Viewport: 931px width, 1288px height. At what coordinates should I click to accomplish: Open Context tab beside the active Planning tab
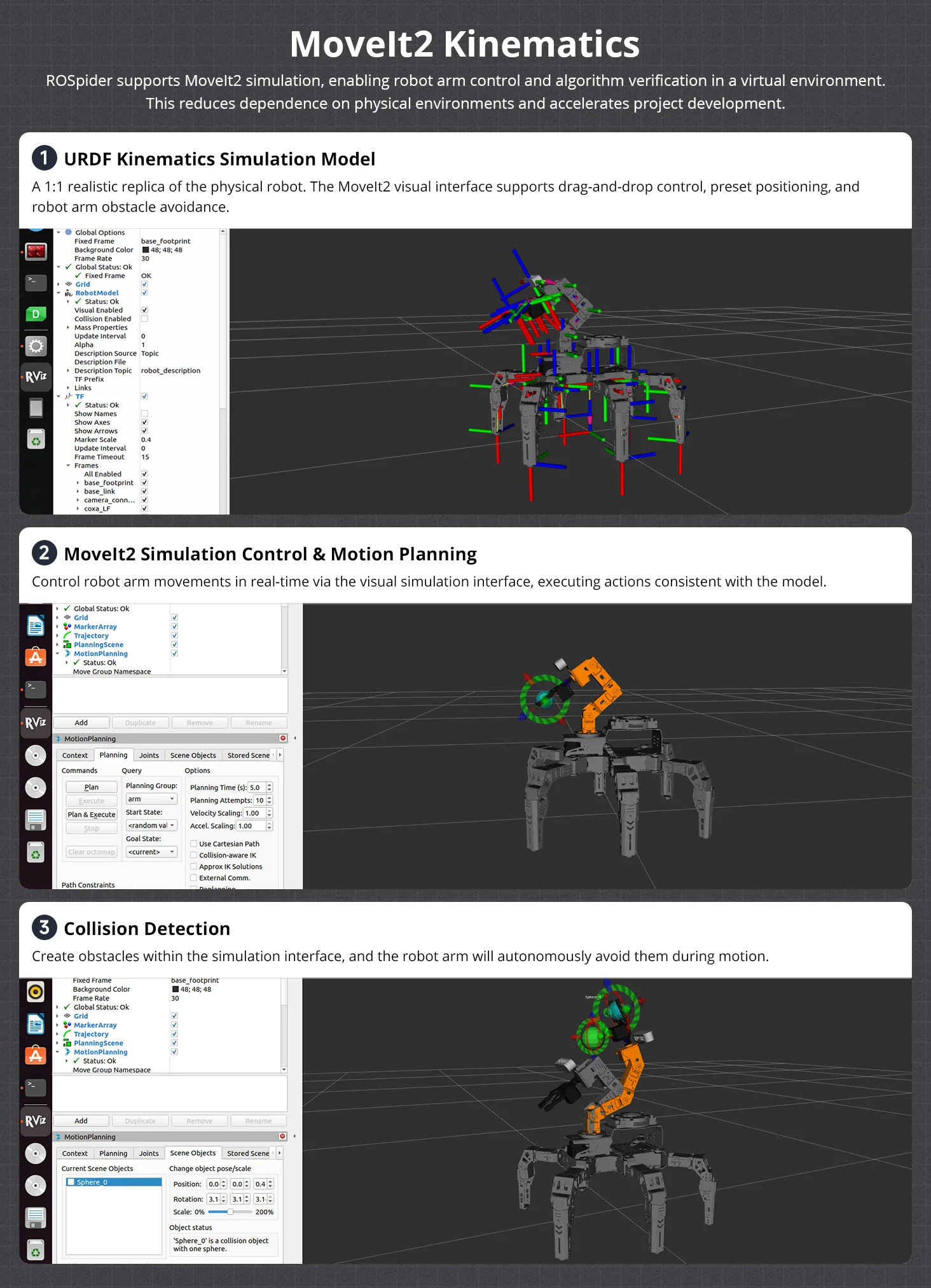[75, 755]
